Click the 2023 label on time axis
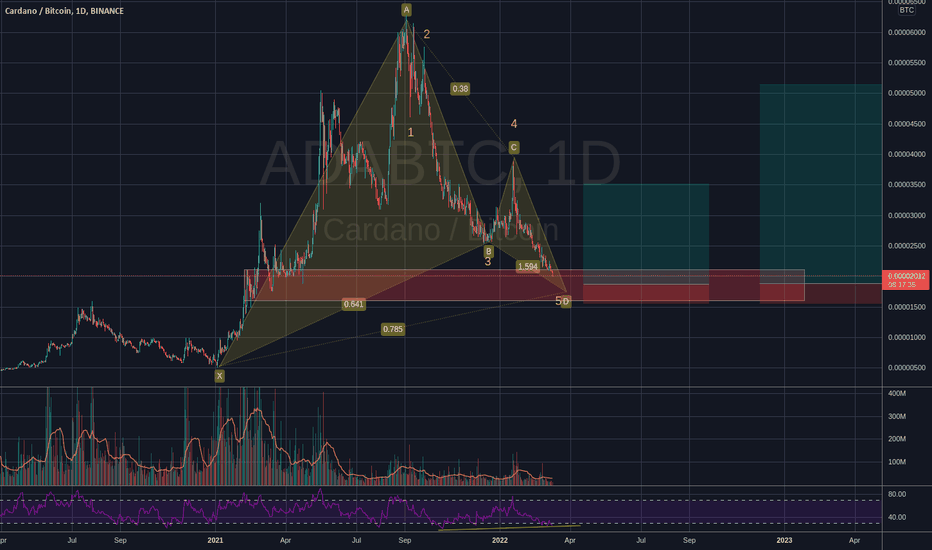 point(785,540)
